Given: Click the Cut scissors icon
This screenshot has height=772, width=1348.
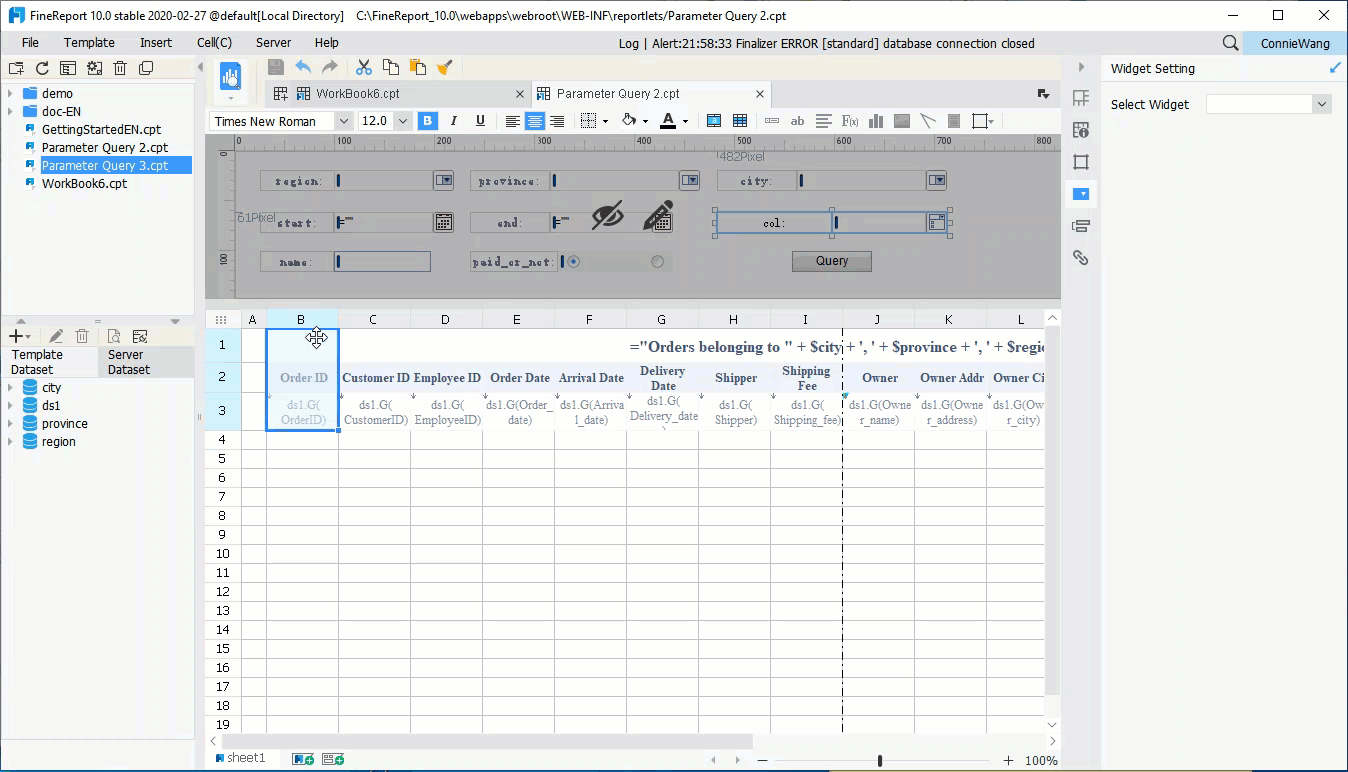Looking at the screenshot, I should click(x=363, y=67).
